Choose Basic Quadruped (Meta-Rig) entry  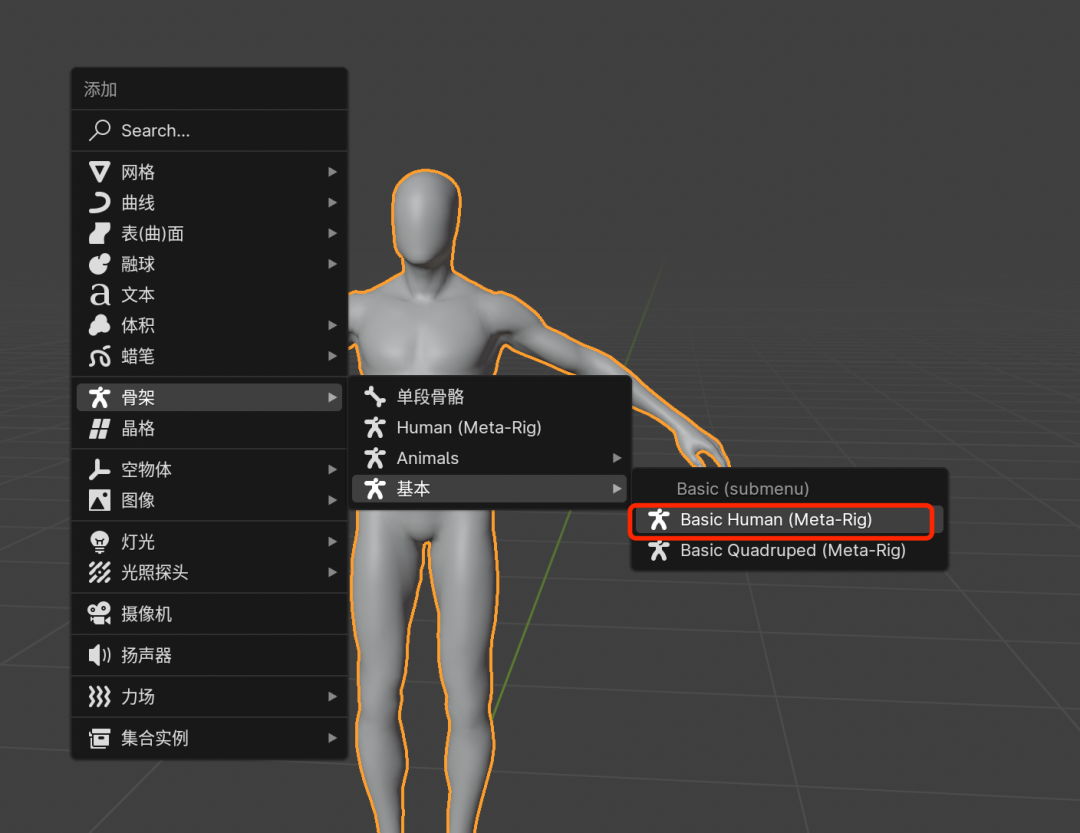(x=788, y=550)
